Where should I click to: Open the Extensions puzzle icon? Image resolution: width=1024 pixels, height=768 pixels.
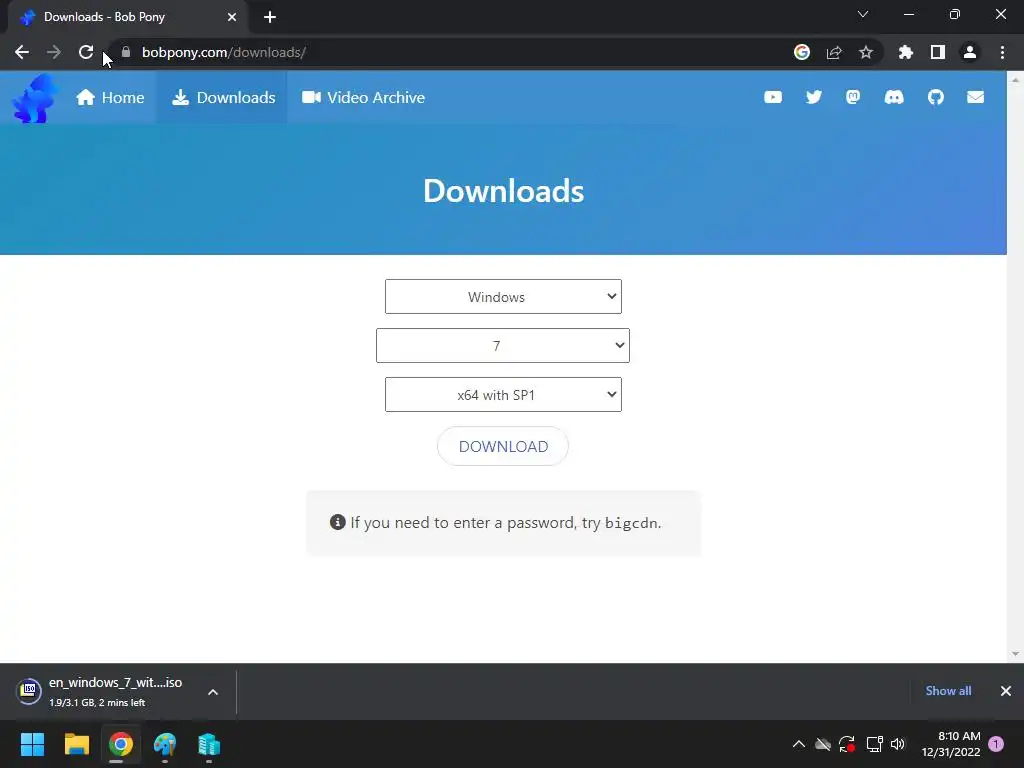pyautogui.click(x=905, y=52)
